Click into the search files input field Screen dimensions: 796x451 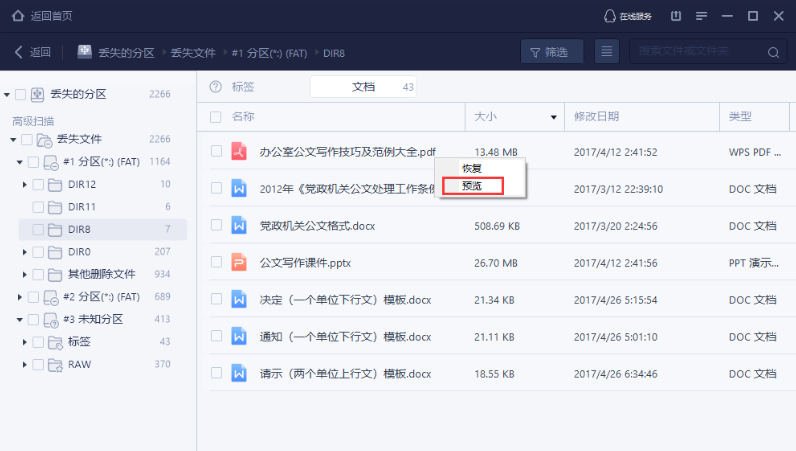tap(695, 52)
